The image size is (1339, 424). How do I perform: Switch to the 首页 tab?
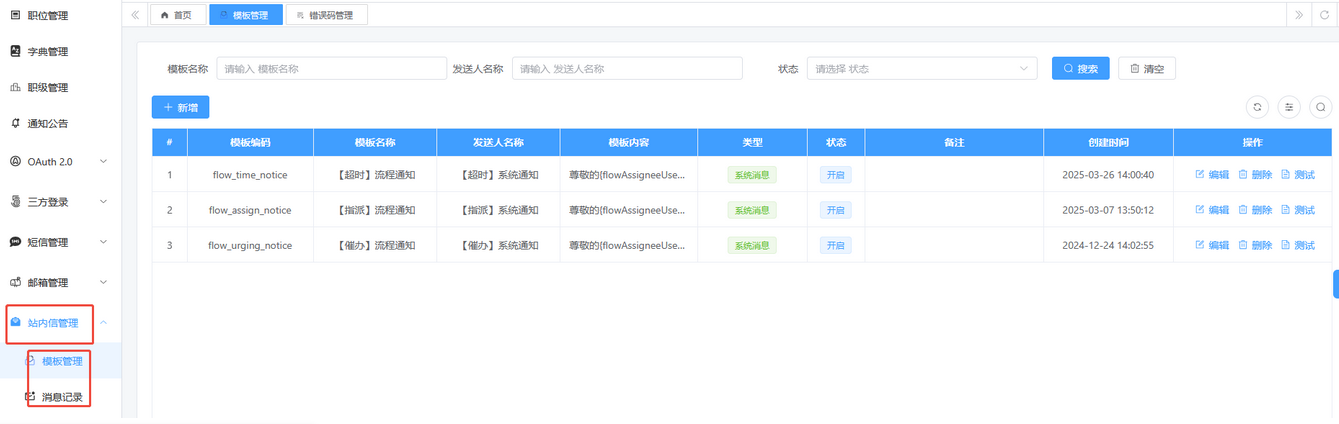[177, 15]
